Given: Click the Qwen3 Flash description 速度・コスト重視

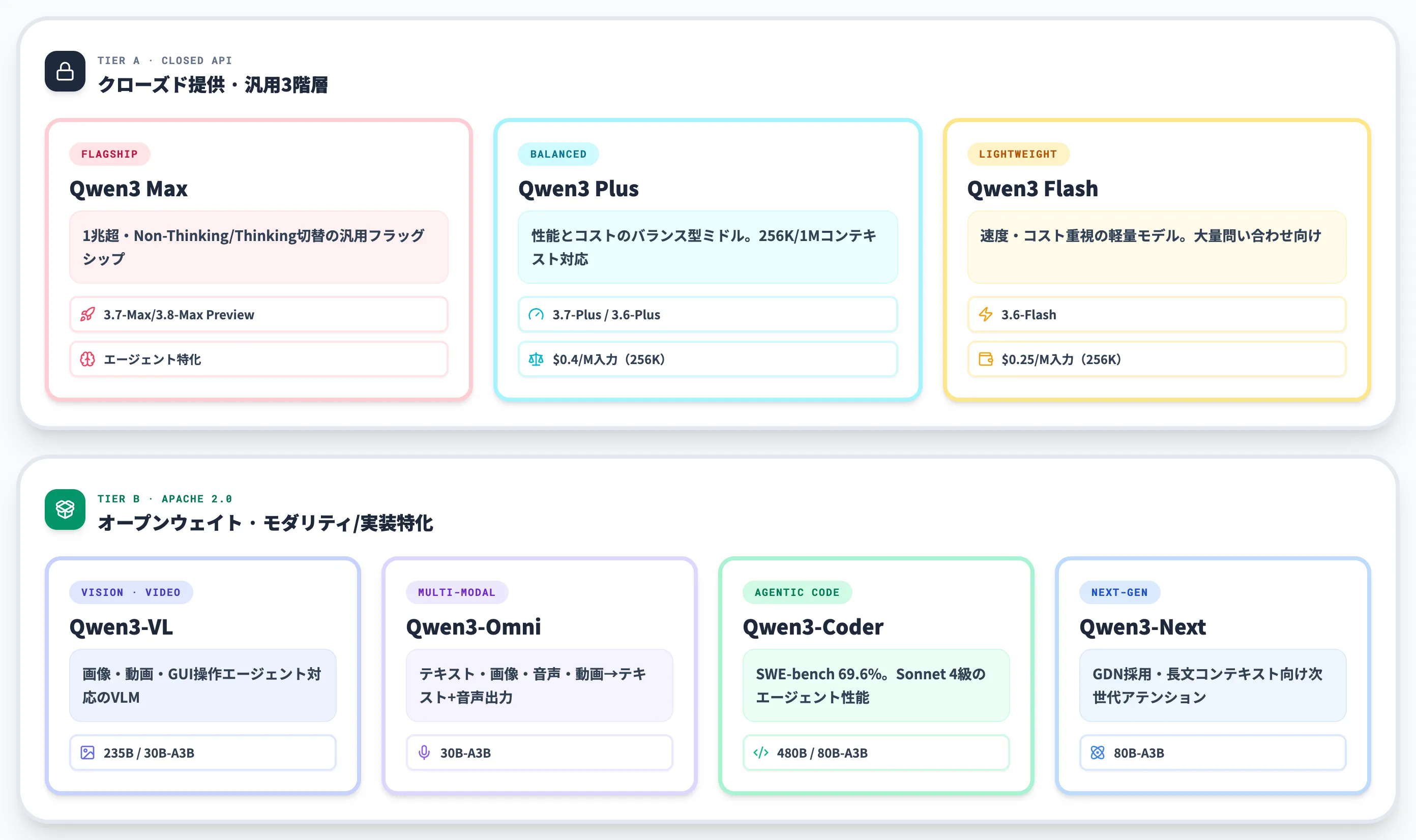Looking at the screenshot, I should coord(1157,247).
